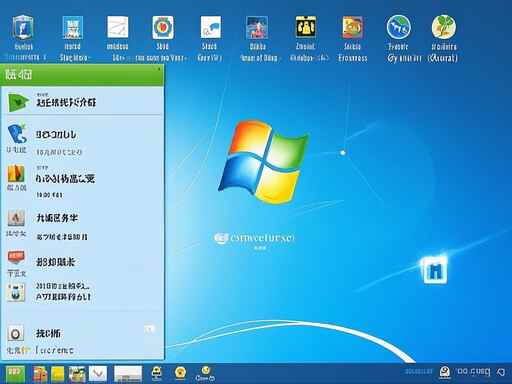Viewport: 512px width, 384px height.
Task: Open the penguin icon on the taskbar
Action: [157, 373]
